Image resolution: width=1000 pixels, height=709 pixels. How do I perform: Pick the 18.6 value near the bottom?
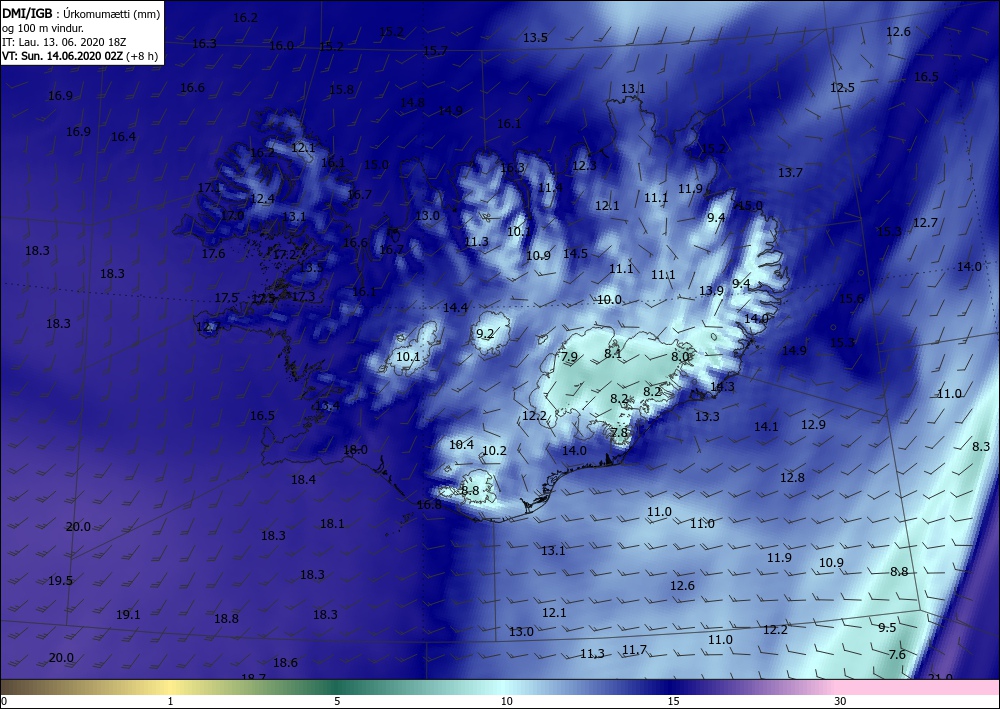pyautogui.click(x=285, y=663)
